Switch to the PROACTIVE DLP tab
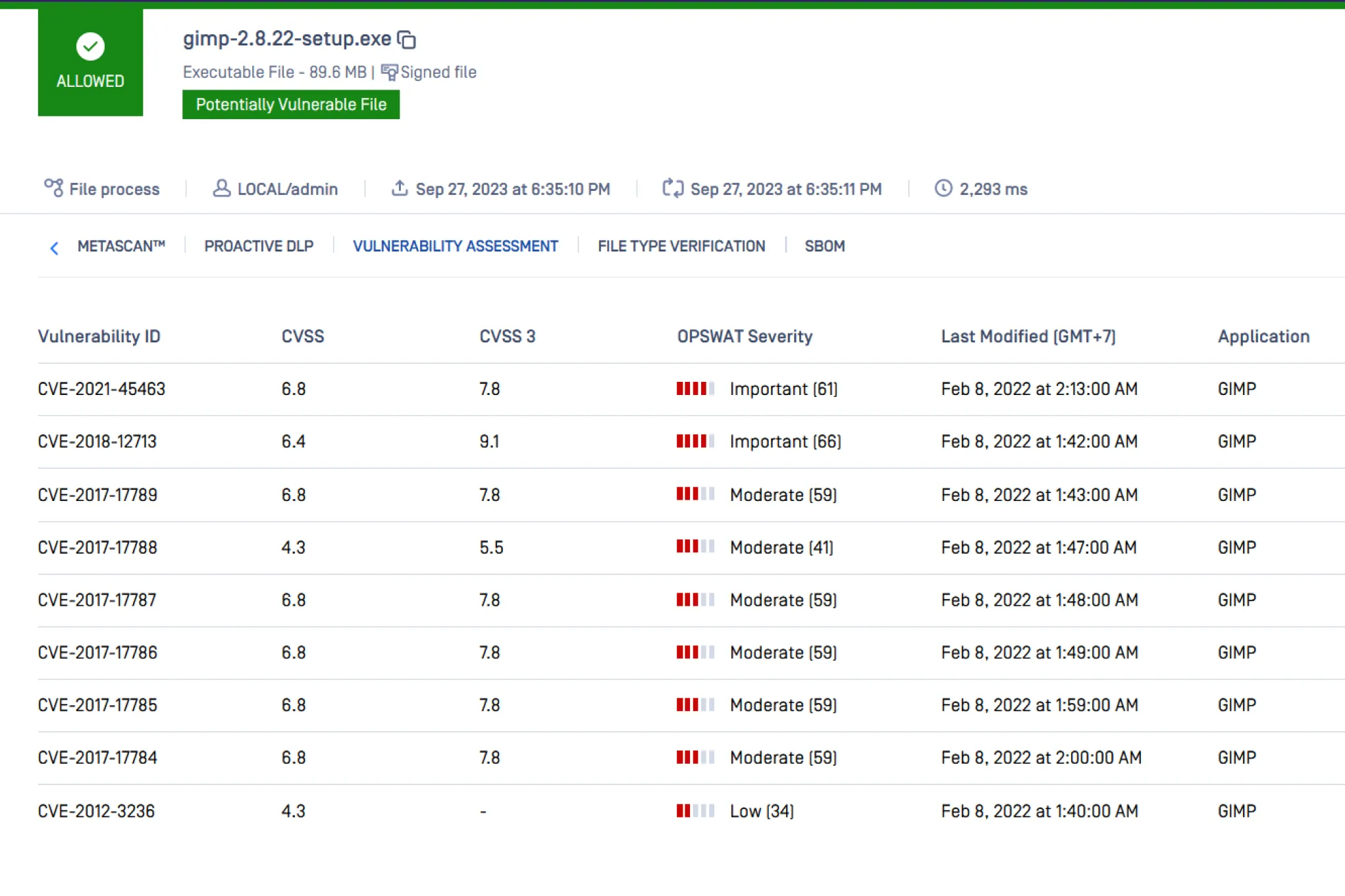 (x=259, y=246)
